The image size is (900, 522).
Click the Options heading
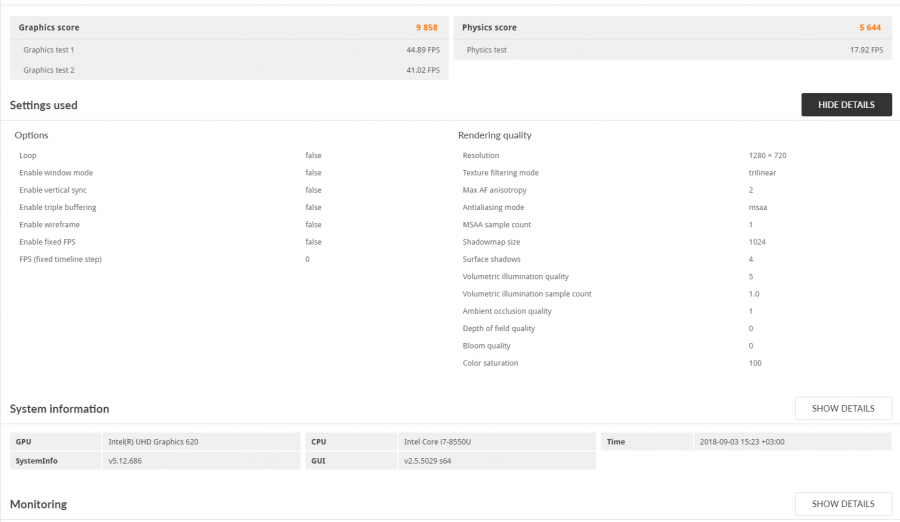(32, 135)
